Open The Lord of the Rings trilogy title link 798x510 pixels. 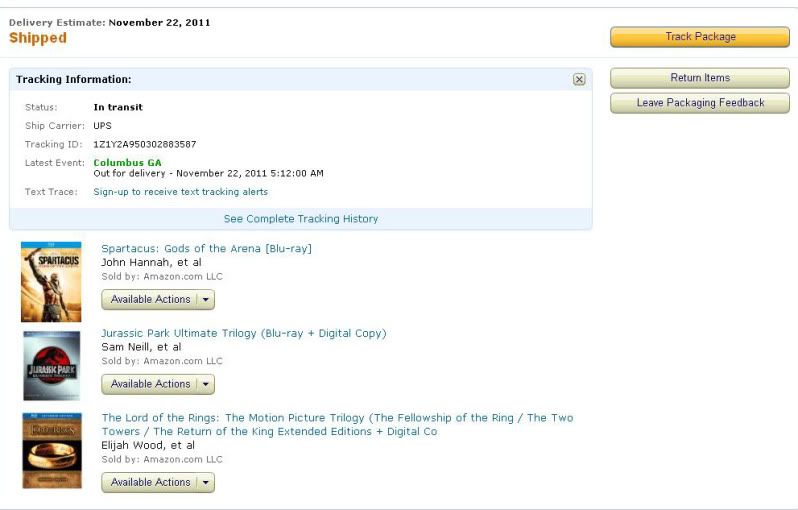(x=337, y=424)
